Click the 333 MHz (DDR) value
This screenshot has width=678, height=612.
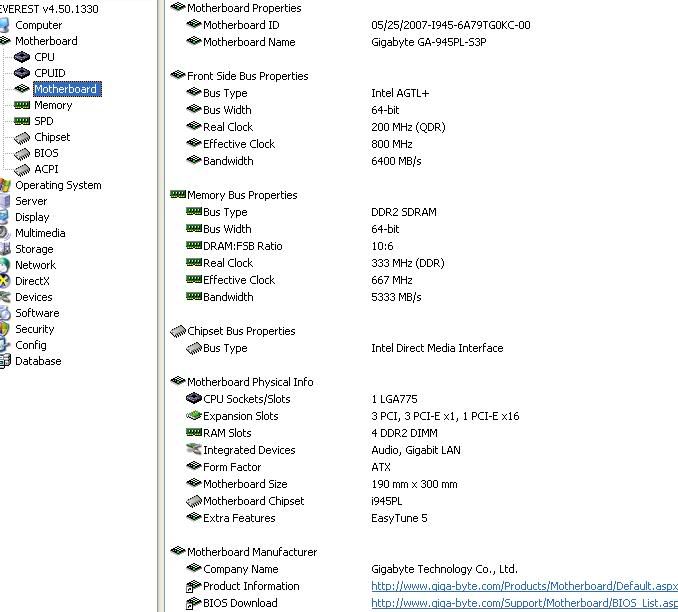tap(407, 263)
